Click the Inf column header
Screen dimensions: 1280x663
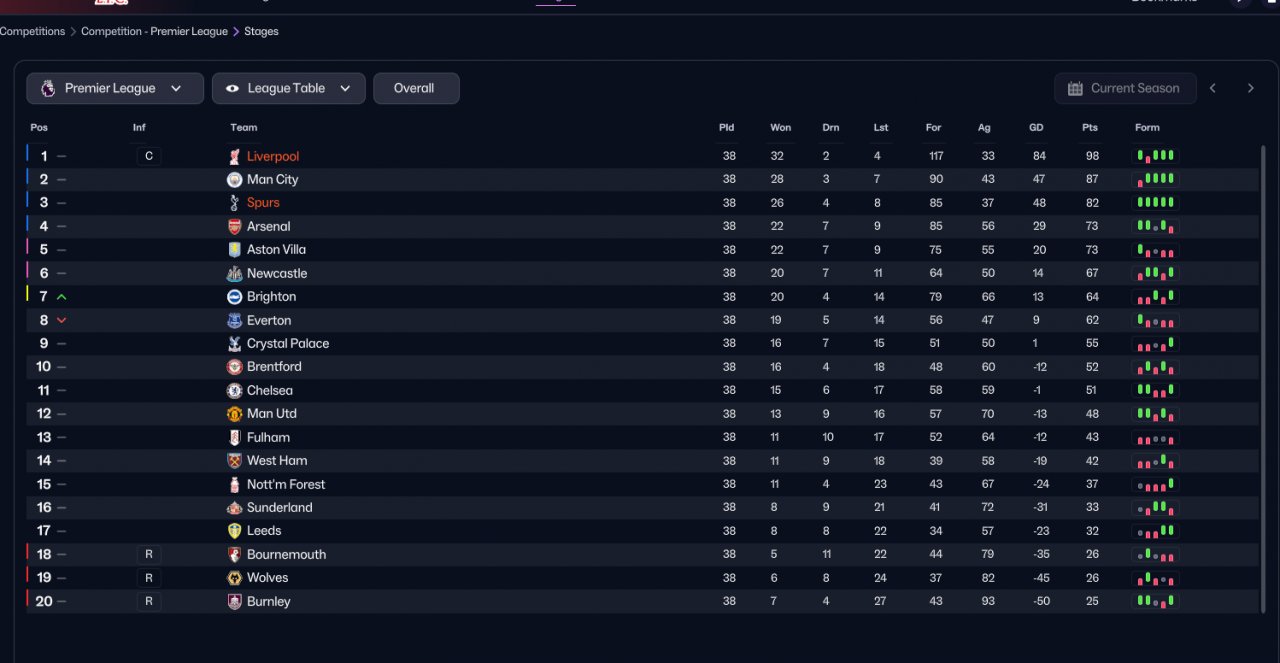point(139,127)
